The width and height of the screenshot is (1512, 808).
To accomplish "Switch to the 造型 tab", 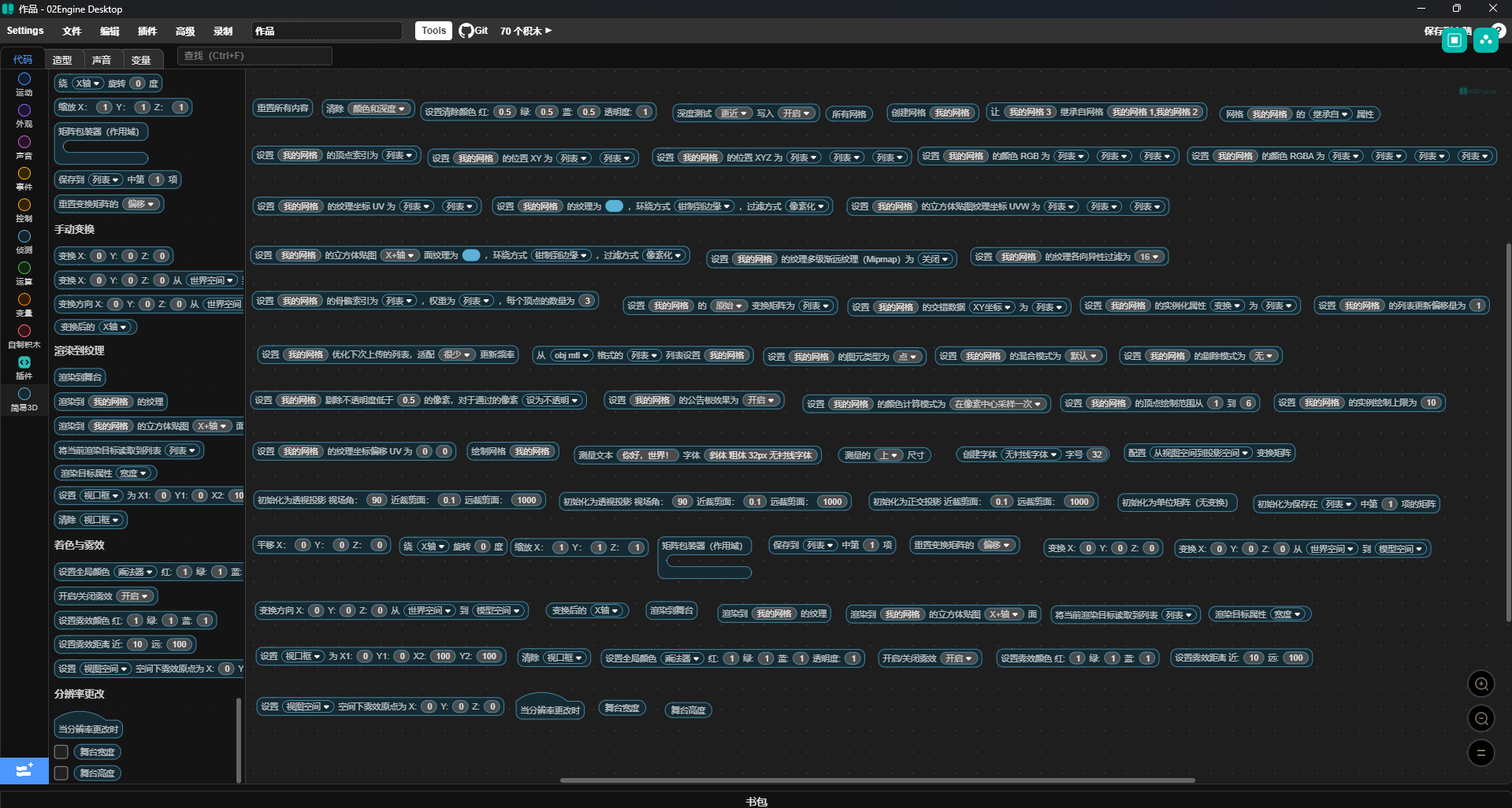I will [62, 60].
